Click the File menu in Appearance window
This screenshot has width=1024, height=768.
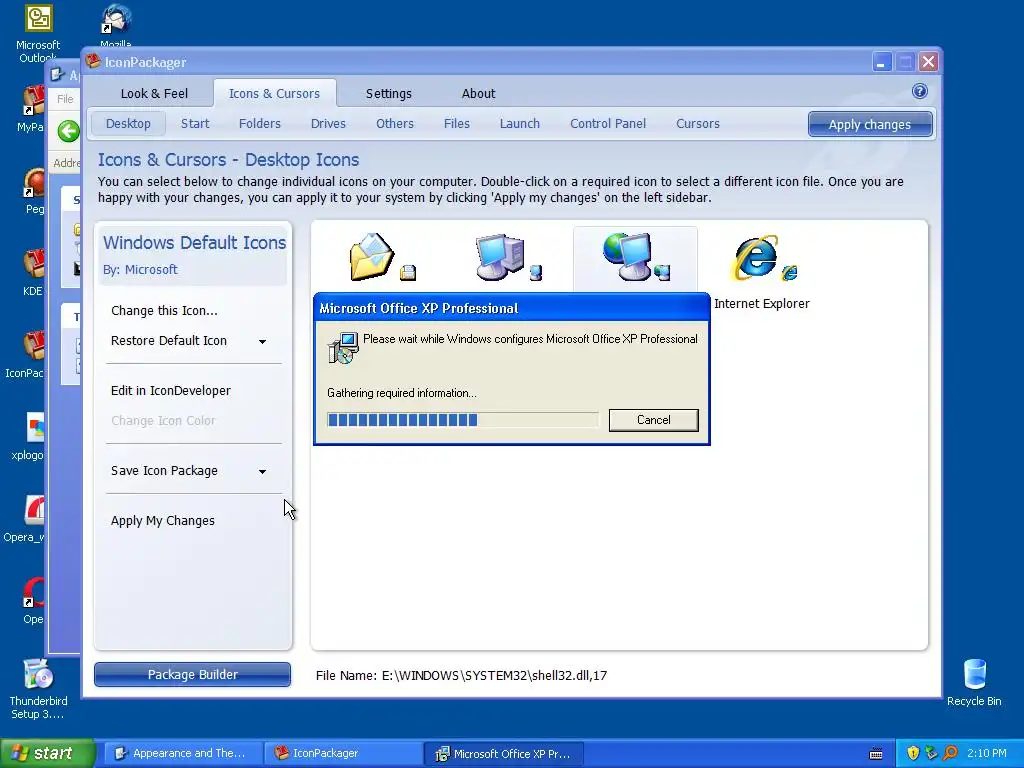click(65, 99)
